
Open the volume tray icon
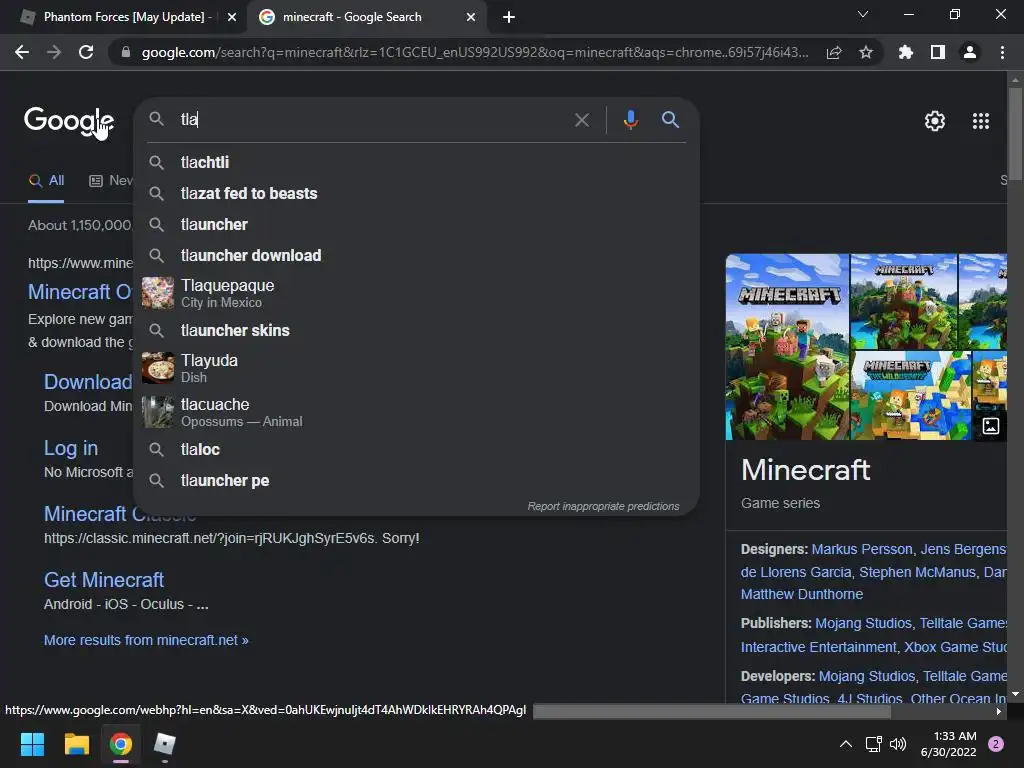pyautogui.click(x=898, y=744)
